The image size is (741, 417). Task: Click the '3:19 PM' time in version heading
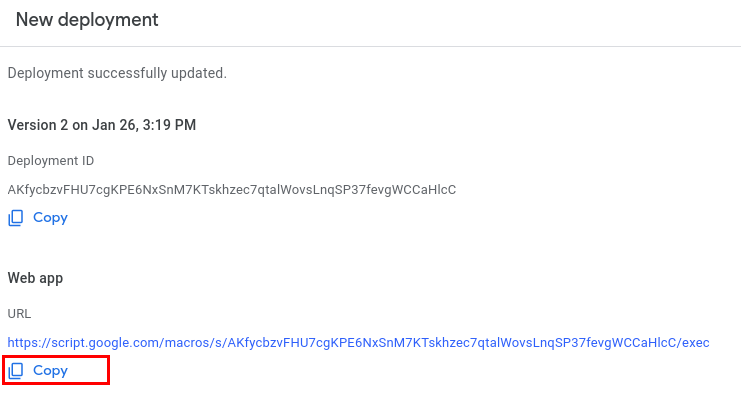click(169, 125)
